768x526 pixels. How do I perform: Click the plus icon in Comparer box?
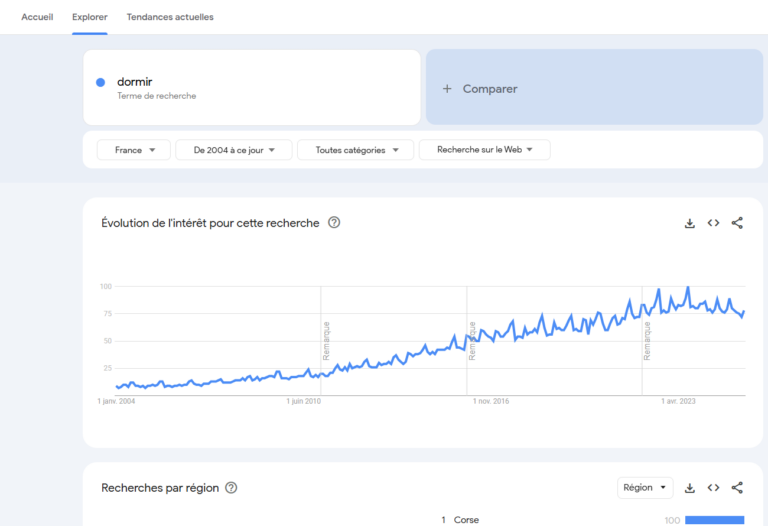447,89
